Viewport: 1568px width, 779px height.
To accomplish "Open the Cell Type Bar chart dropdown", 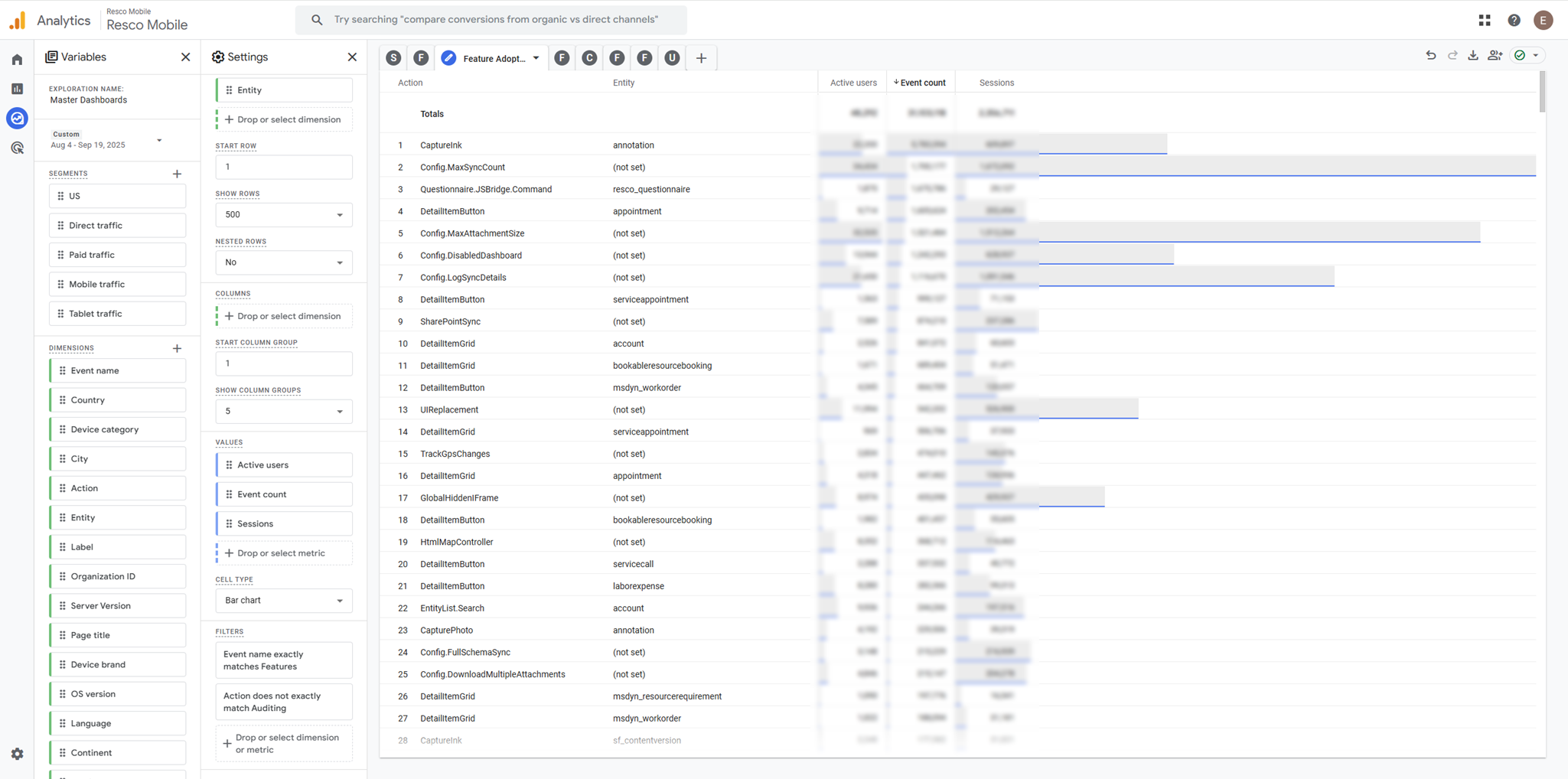I will point(283,601).
